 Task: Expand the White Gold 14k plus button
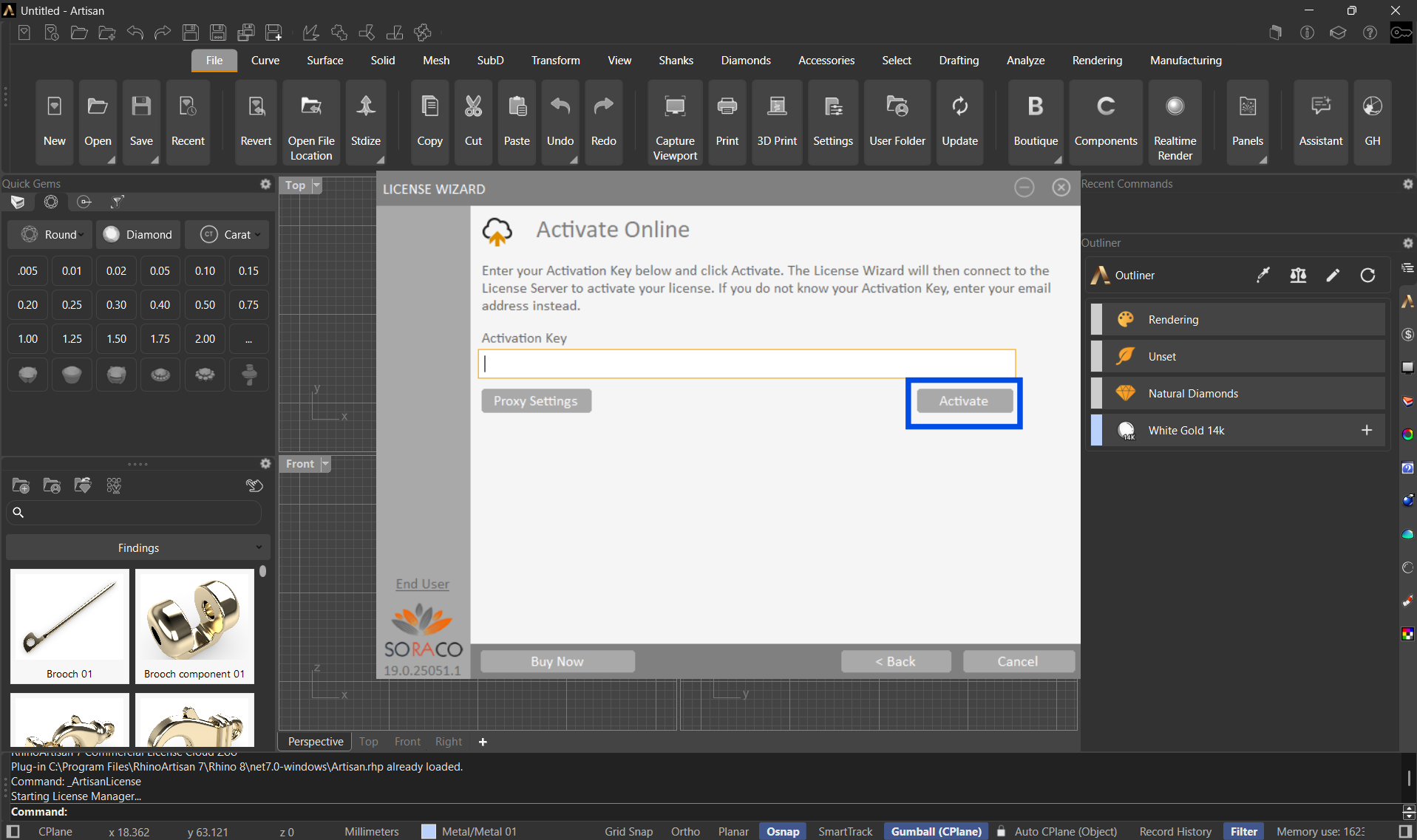(x=1367, y=430)
